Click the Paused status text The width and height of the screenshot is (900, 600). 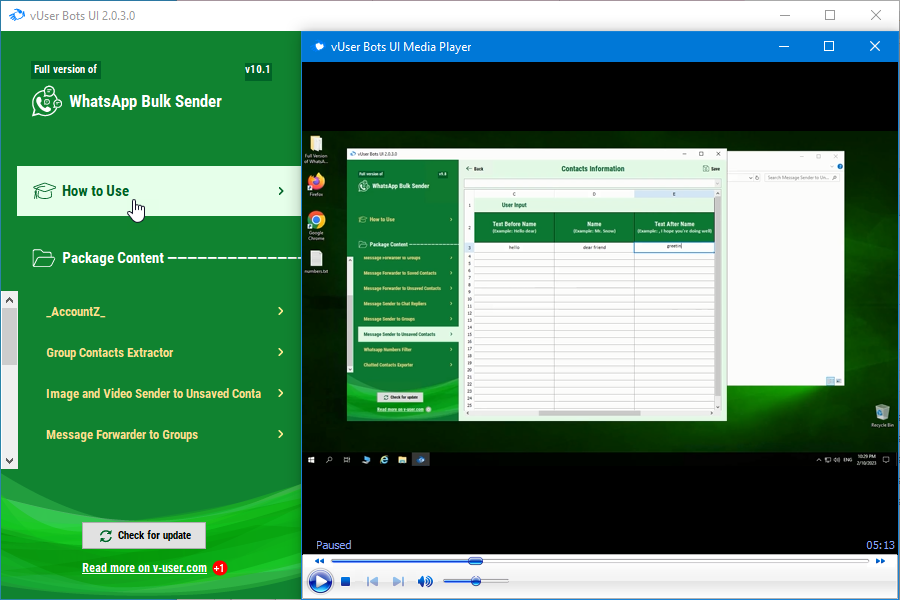(333, 545)
